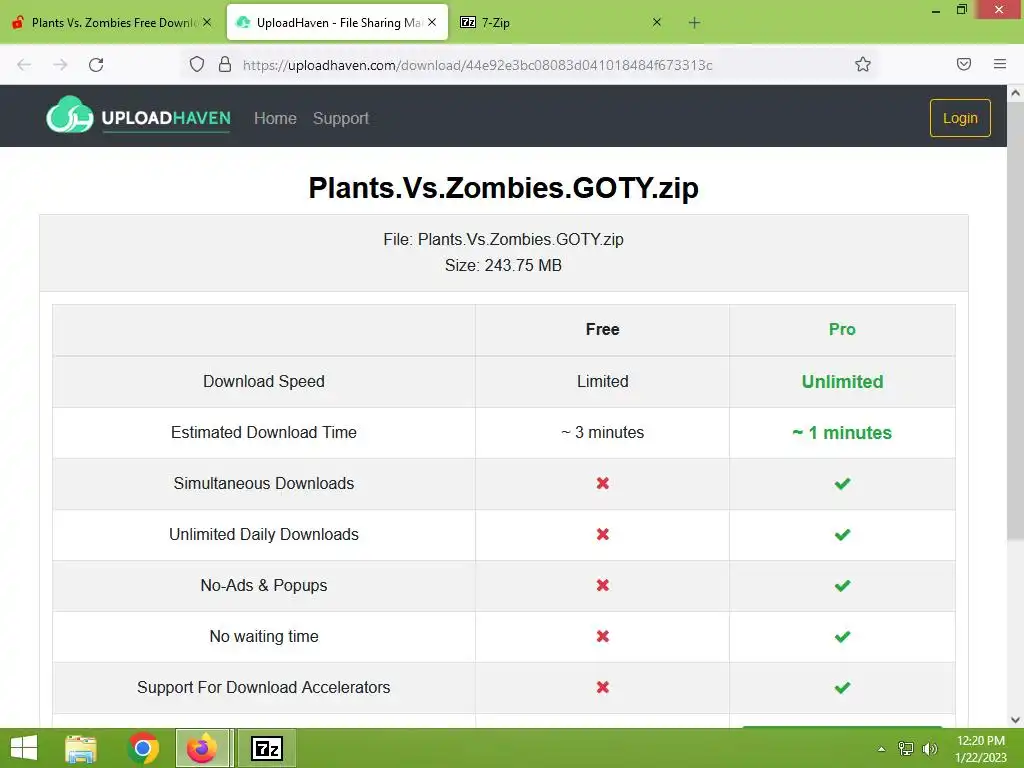Click the '~ 1 minutes' cell
This screenshot has height=768, width=1024.
(842, 432)
